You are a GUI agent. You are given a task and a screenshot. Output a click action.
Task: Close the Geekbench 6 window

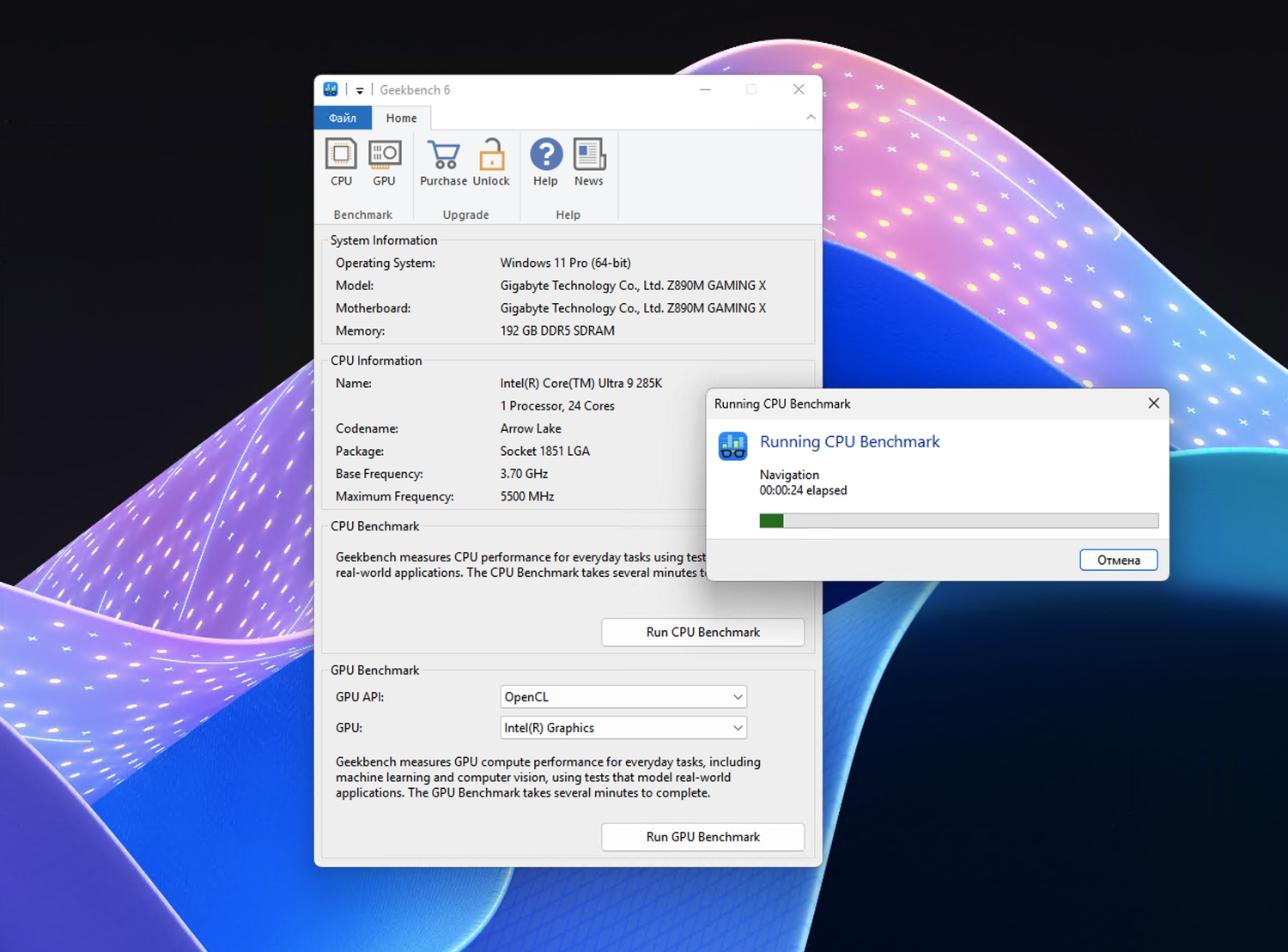(x=799, y=89)
